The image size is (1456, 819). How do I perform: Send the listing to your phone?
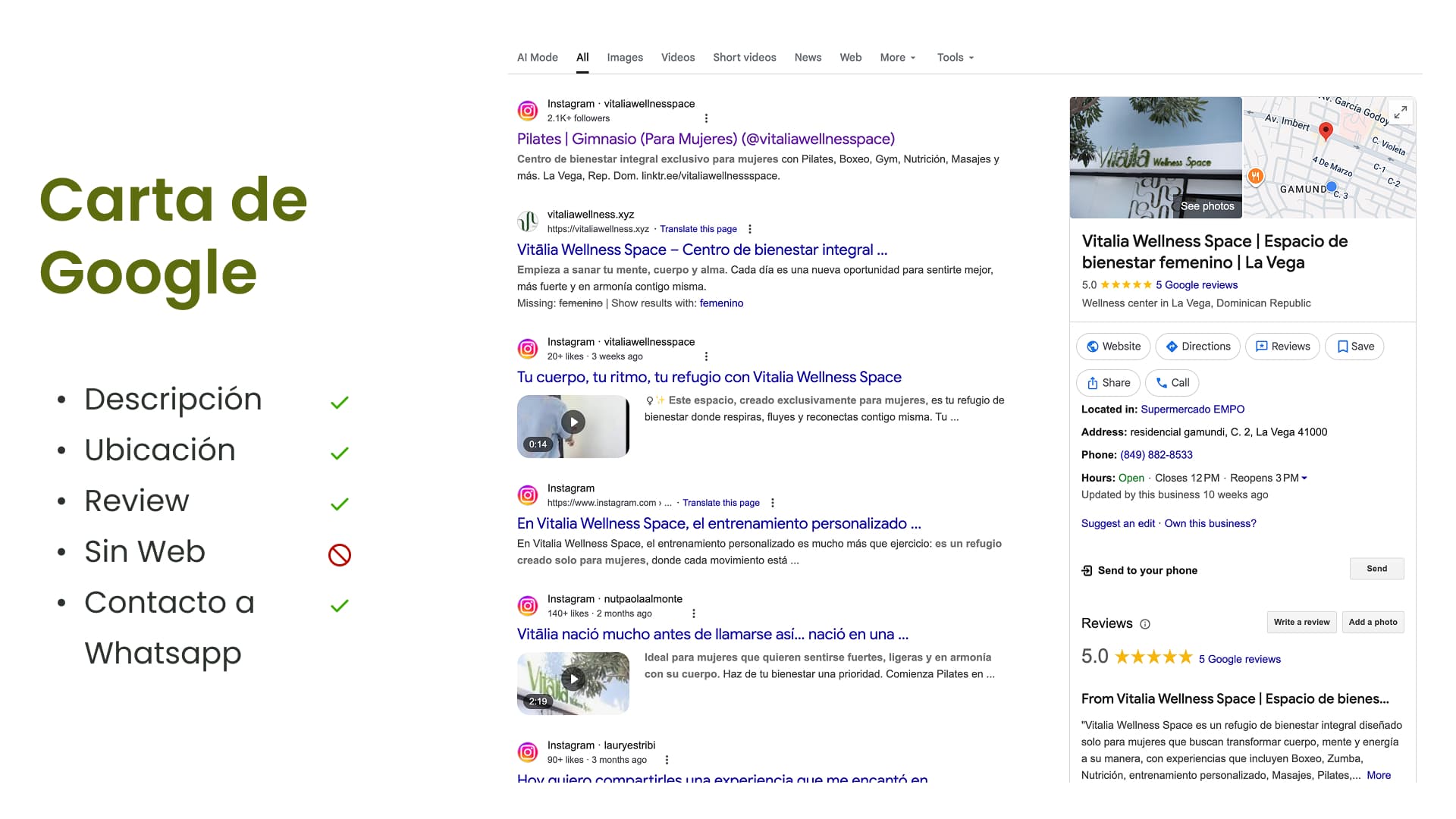point(1376,569)
